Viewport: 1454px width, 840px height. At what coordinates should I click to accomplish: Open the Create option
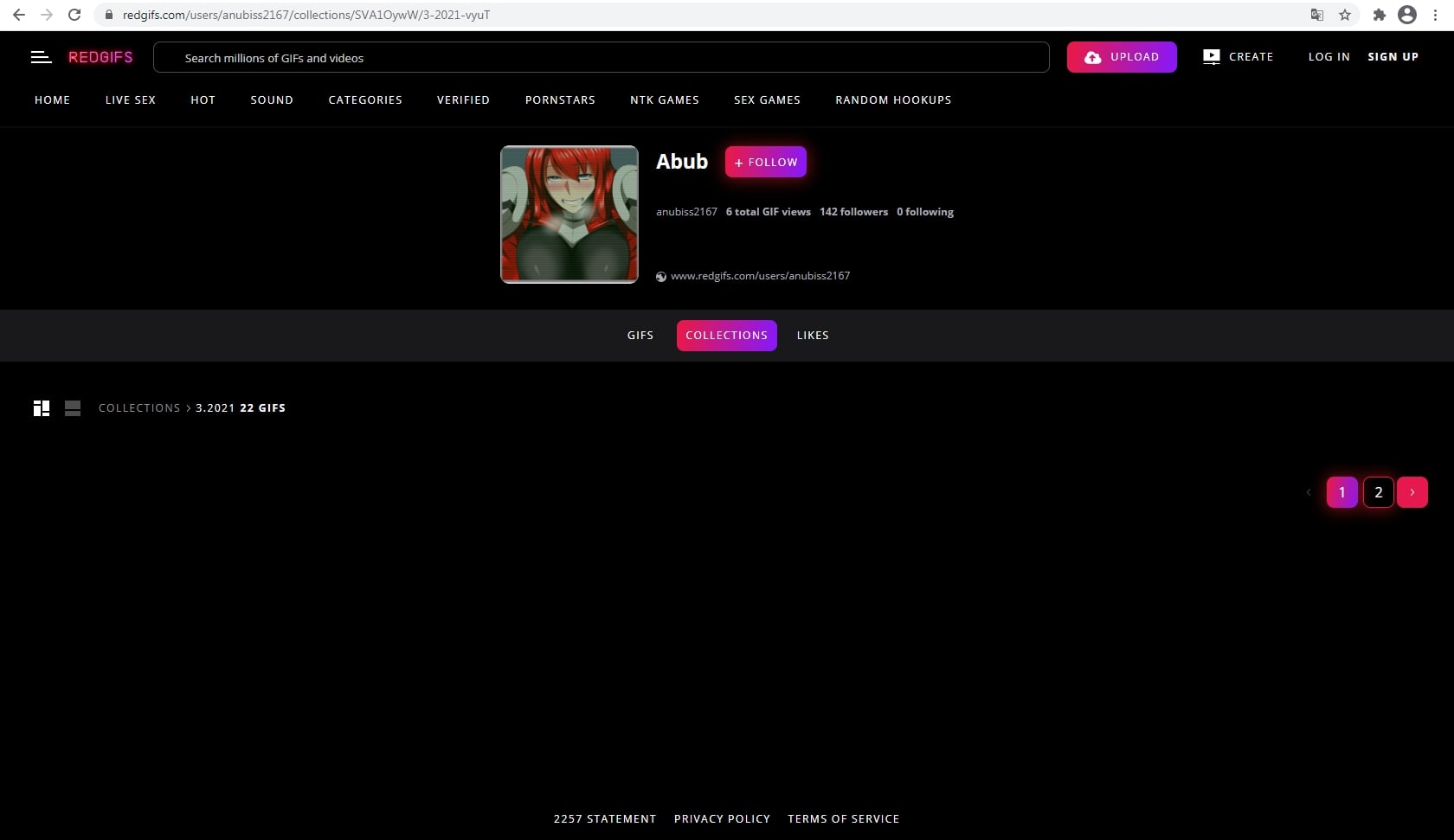click(x=1238, y=57)
